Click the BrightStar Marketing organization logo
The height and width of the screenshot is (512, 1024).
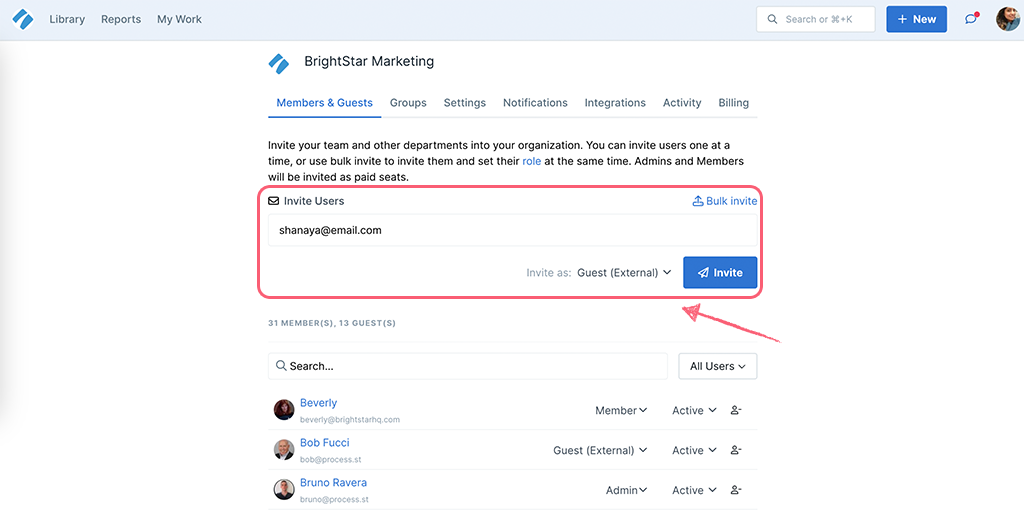tap(279, 63)
